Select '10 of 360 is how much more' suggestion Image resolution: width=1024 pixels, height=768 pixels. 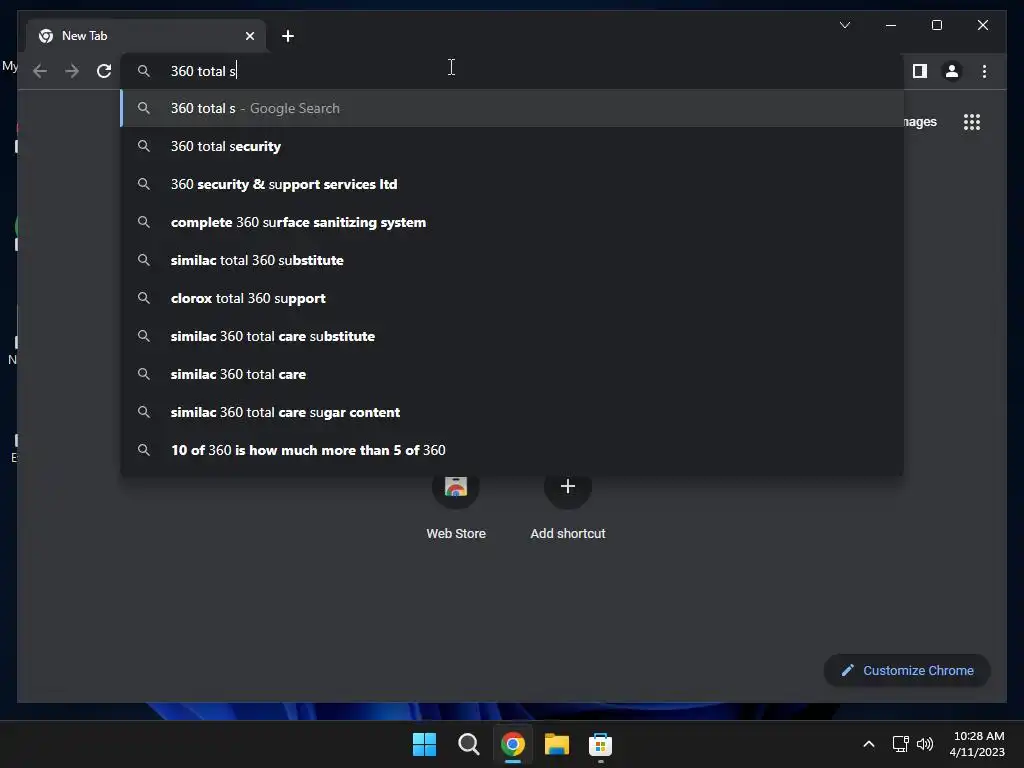(512, 450)
